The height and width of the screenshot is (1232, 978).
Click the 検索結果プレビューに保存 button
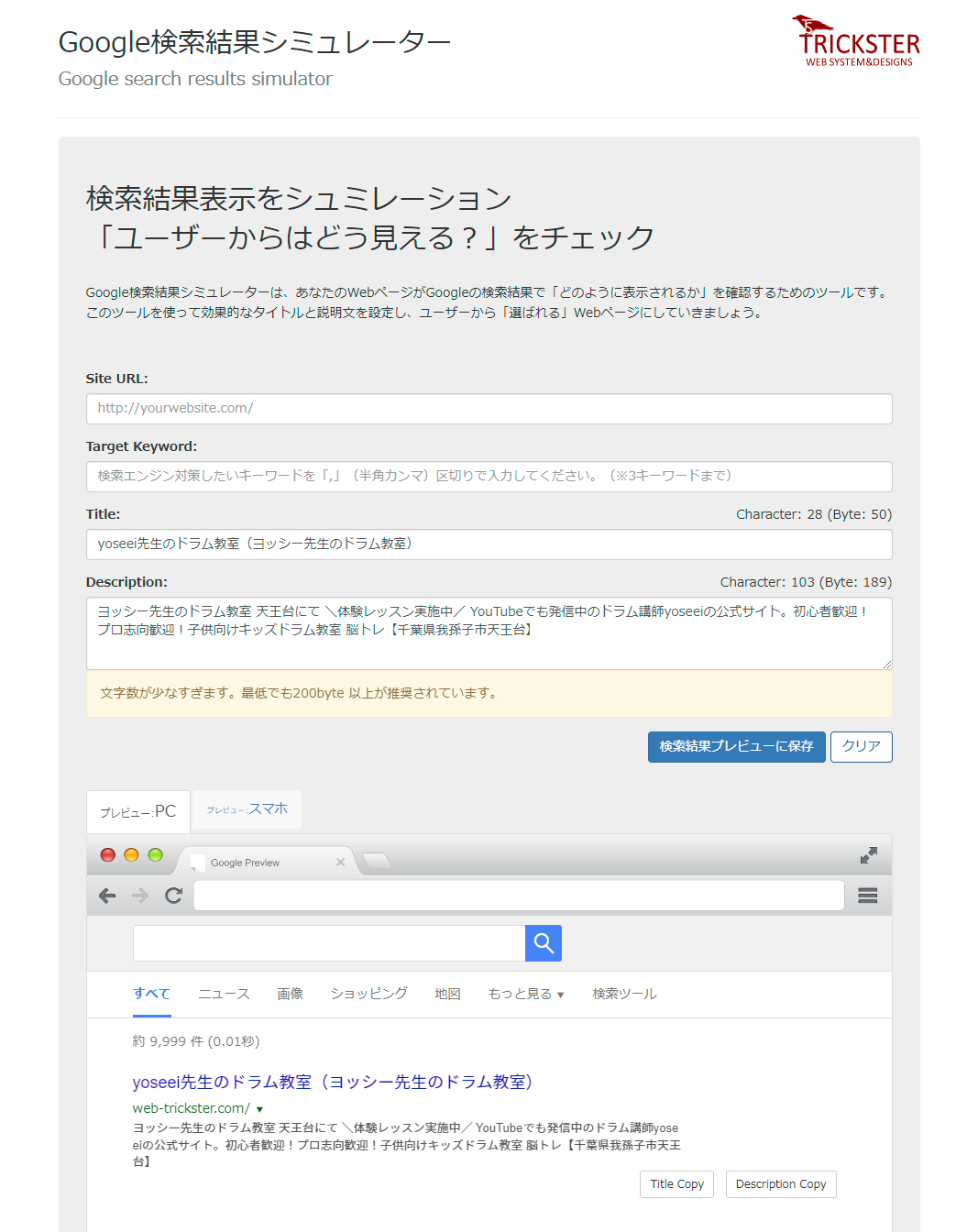click(737, 746)
